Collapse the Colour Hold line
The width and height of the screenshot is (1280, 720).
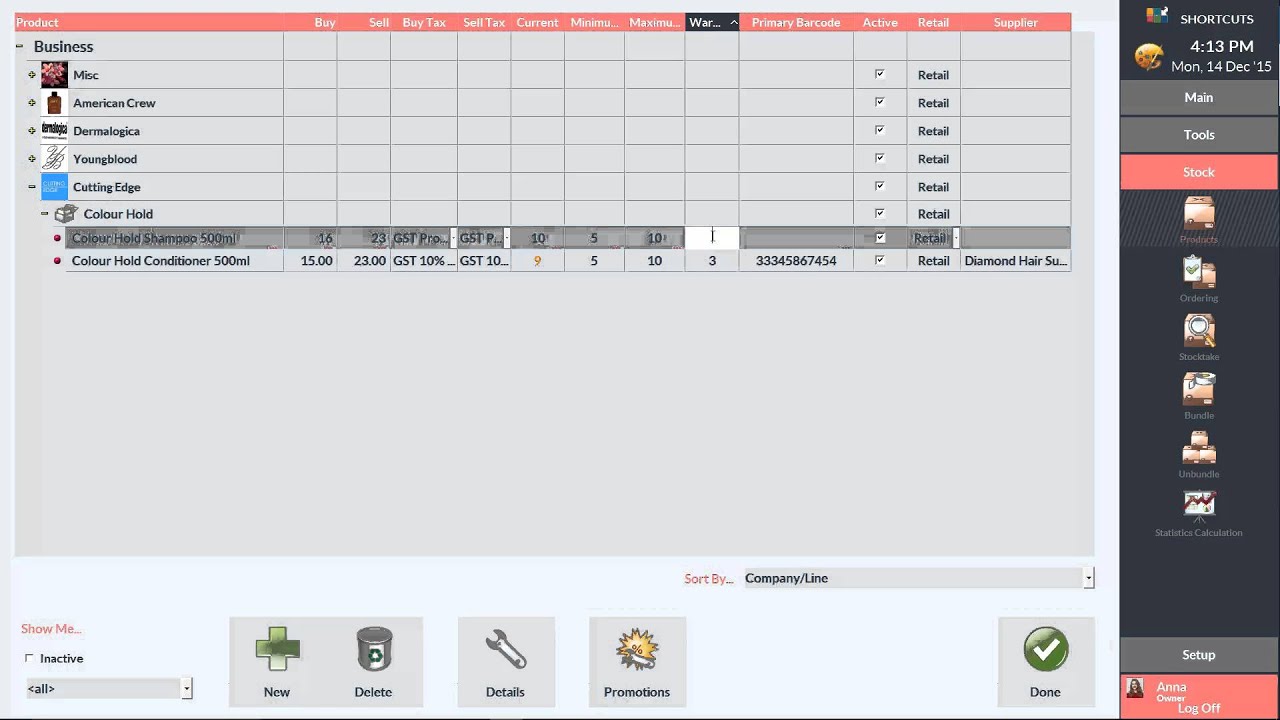point(44,214)
